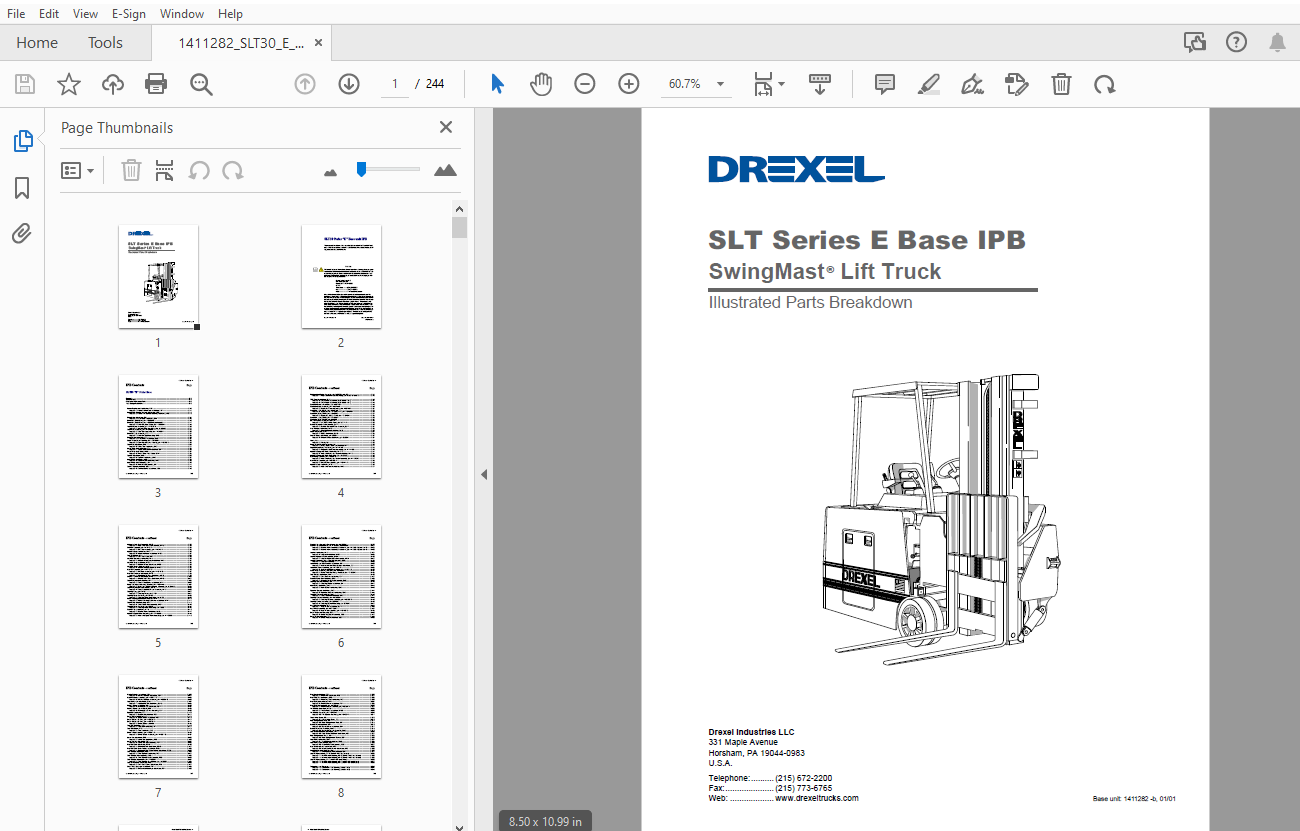Viewport: 1300px width, 831px height.
Task: Zoom in with the plus icon
Action: pyautogui.click(x=629, y=84)
